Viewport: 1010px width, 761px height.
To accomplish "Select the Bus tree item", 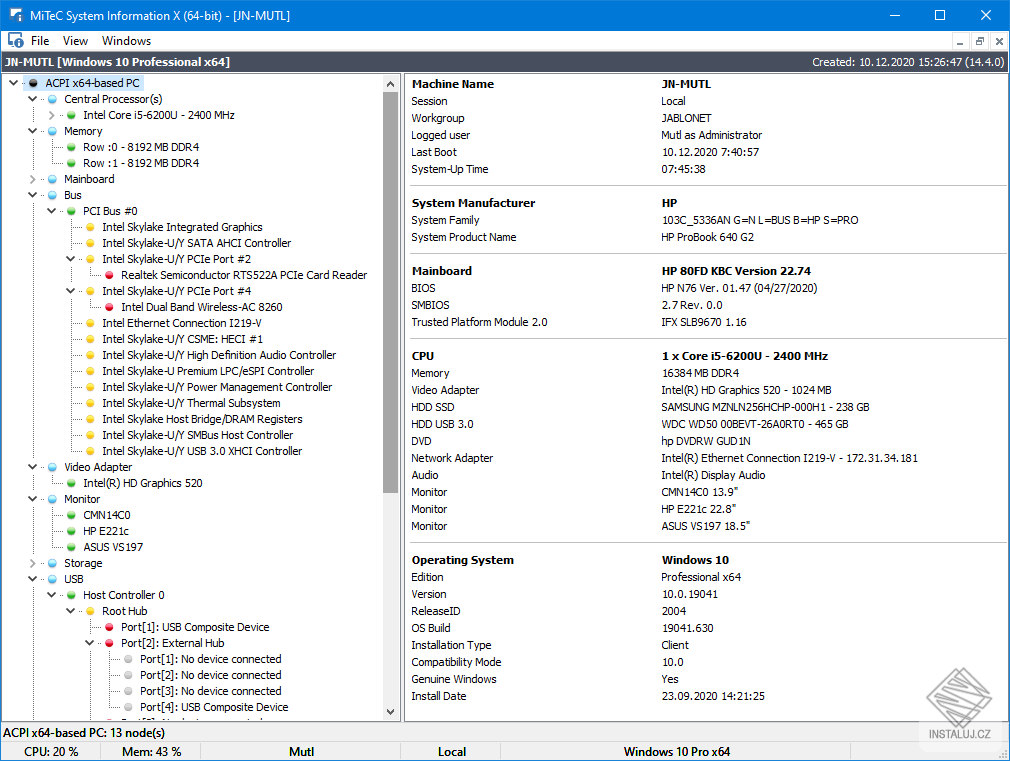I will click(73, 195).
